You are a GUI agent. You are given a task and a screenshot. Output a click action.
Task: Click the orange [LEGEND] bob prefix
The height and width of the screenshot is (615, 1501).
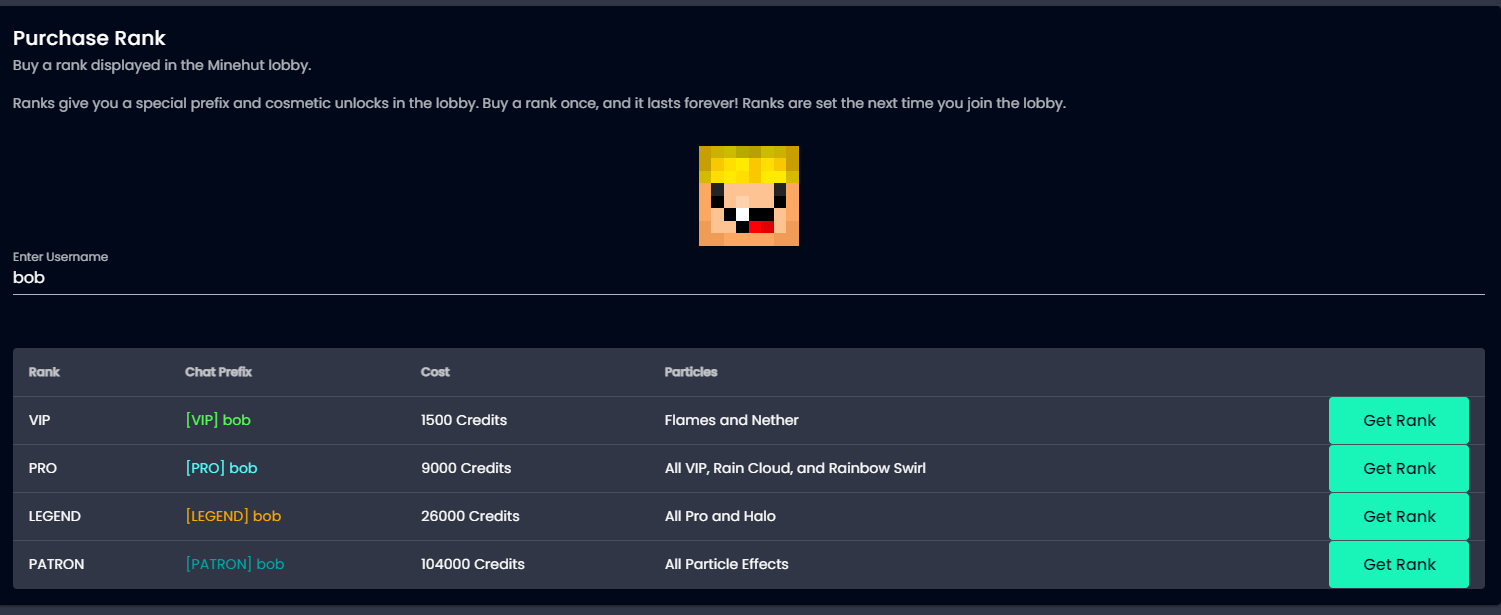click(233, 516)
